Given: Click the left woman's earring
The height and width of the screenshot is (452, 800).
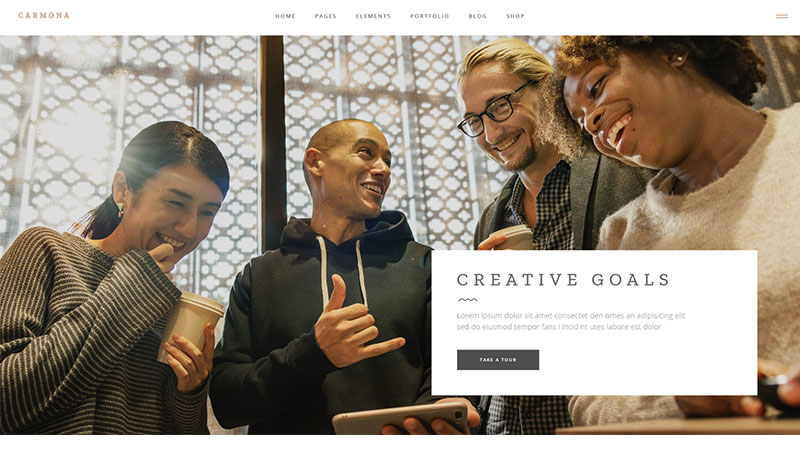Looking at the screenshot, I should (120, 209).
